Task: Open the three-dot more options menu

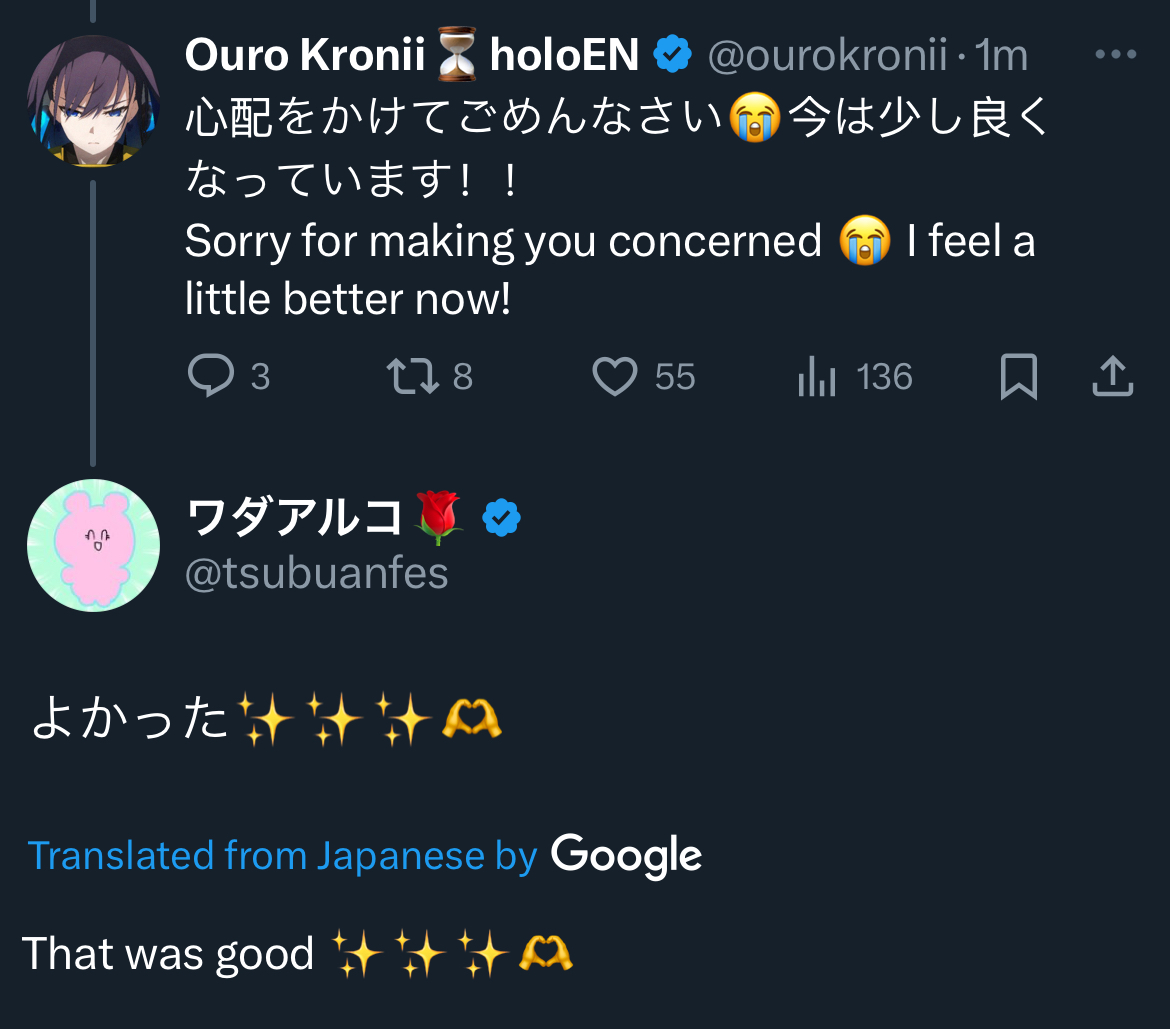Action: tap(1116, 54)
